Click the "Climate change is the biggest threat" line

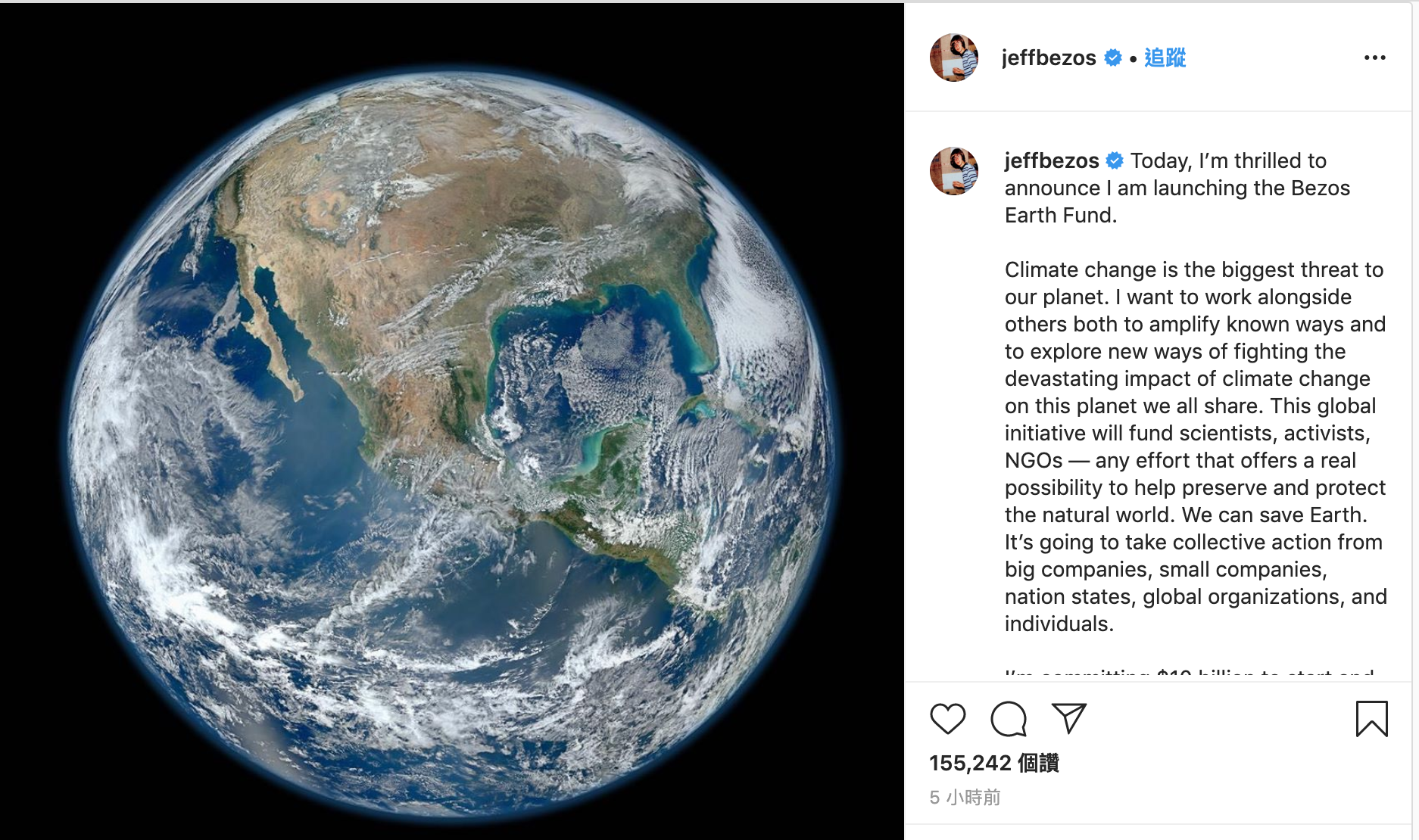click(x=1194, y=269)
